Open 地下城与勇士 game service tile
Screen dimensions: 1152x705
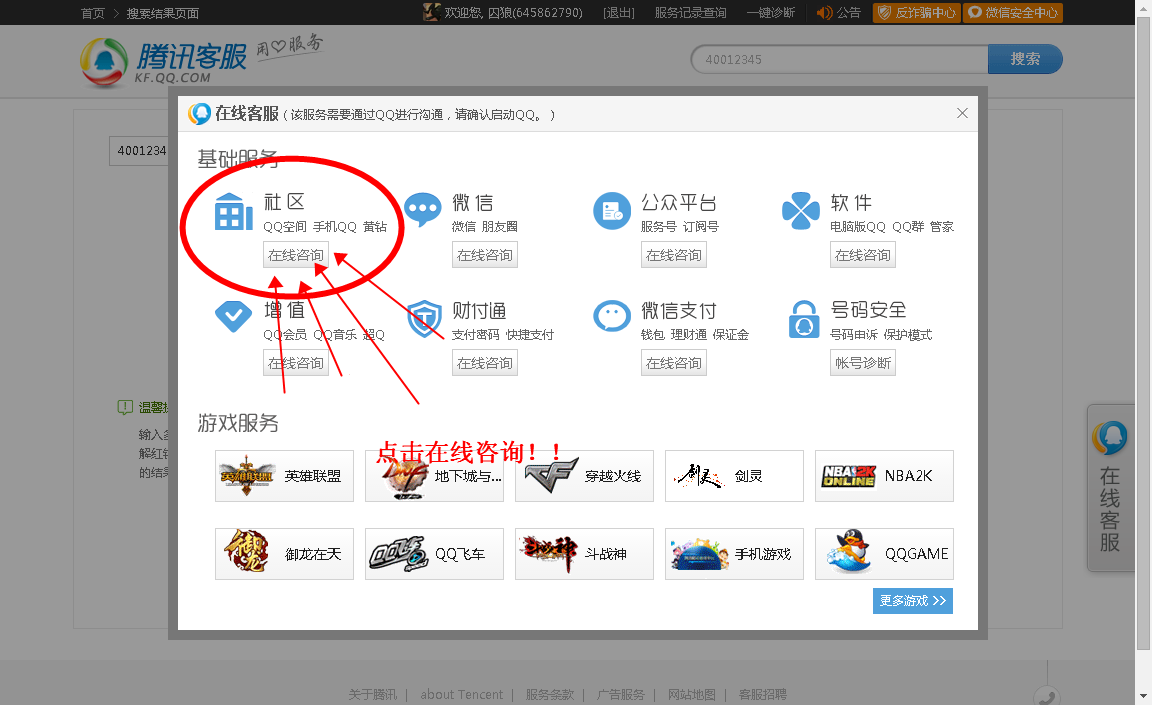[x=434, y=476]
